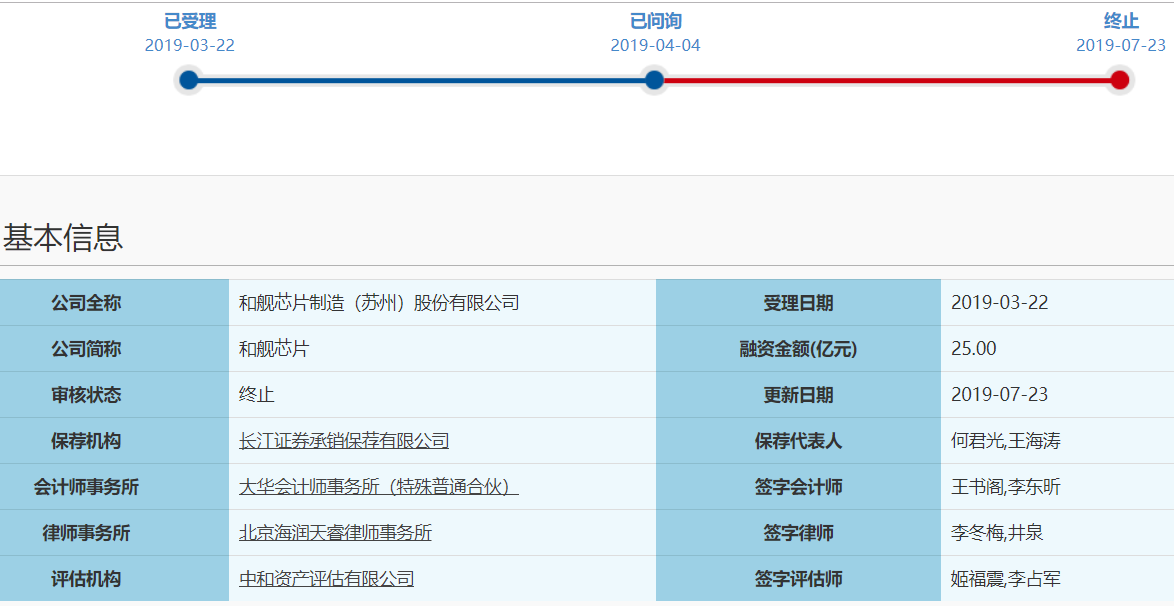Select appraisers 姬福震,李占军
The height and width of the screenshot is (606, 1174).
[1006, 578]
